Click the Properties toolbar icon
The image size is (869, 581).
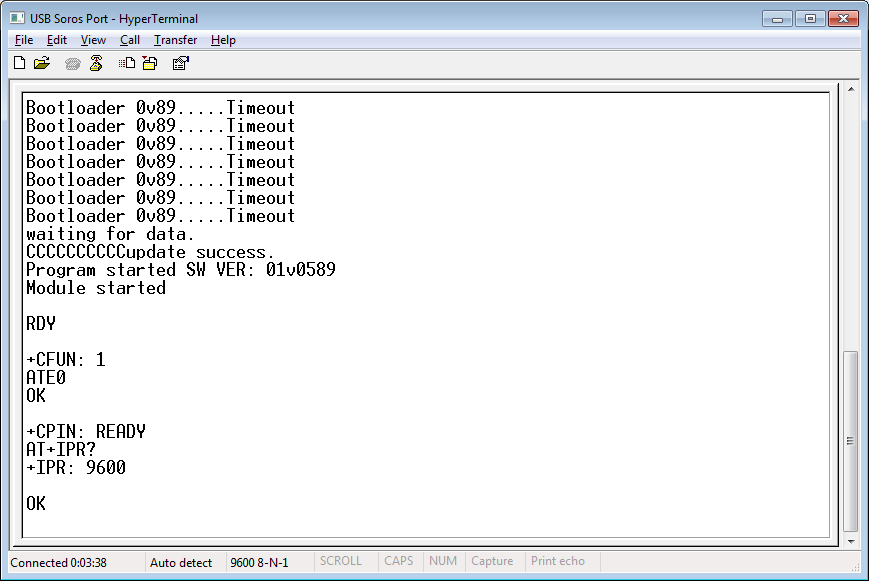click(181, 63)
